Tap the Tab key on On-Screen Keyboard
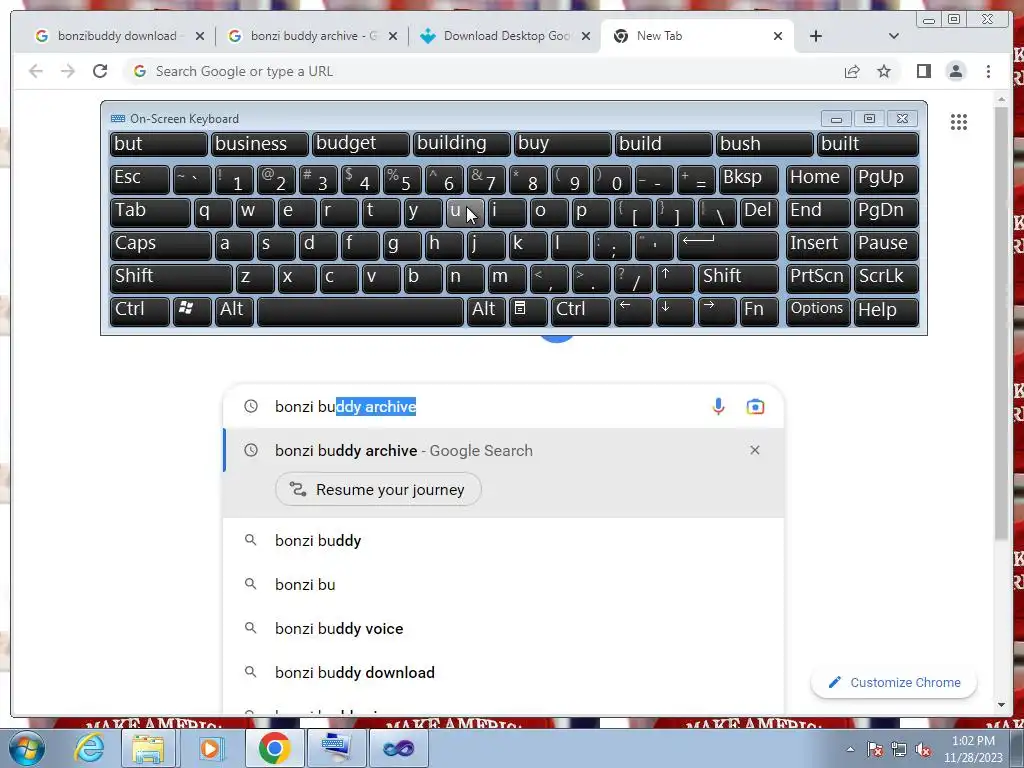 tap(150, 212)
